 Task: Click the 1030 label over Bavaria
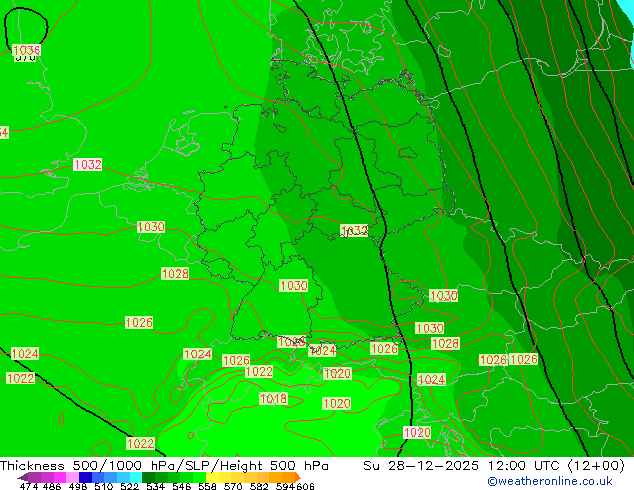(x=294, y=286)
